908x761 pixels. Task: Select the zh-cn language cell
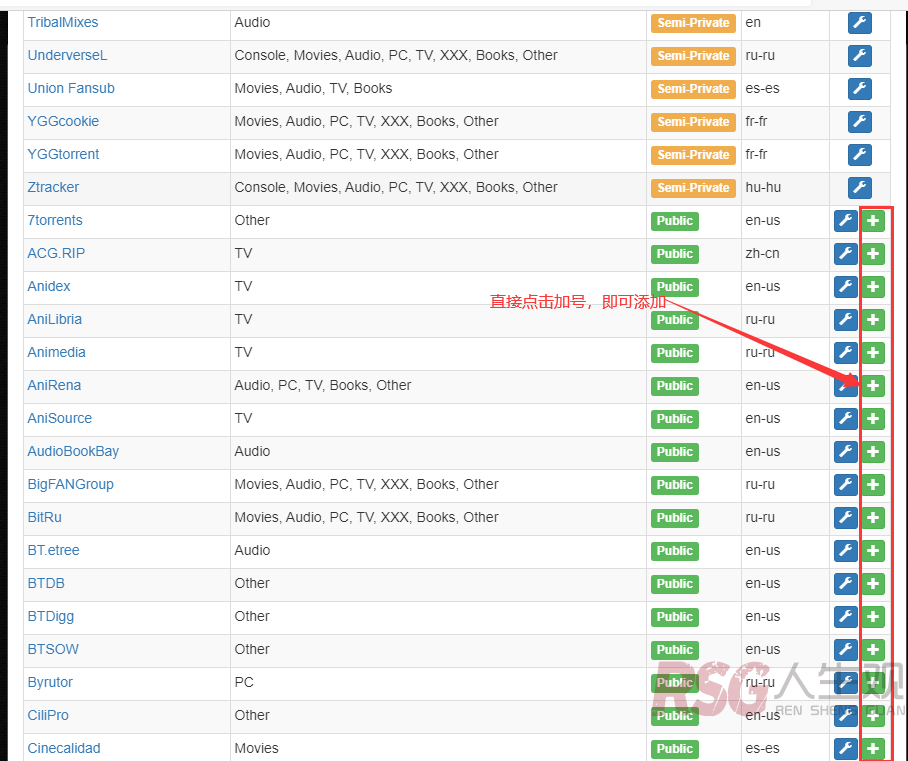point(762,254)
